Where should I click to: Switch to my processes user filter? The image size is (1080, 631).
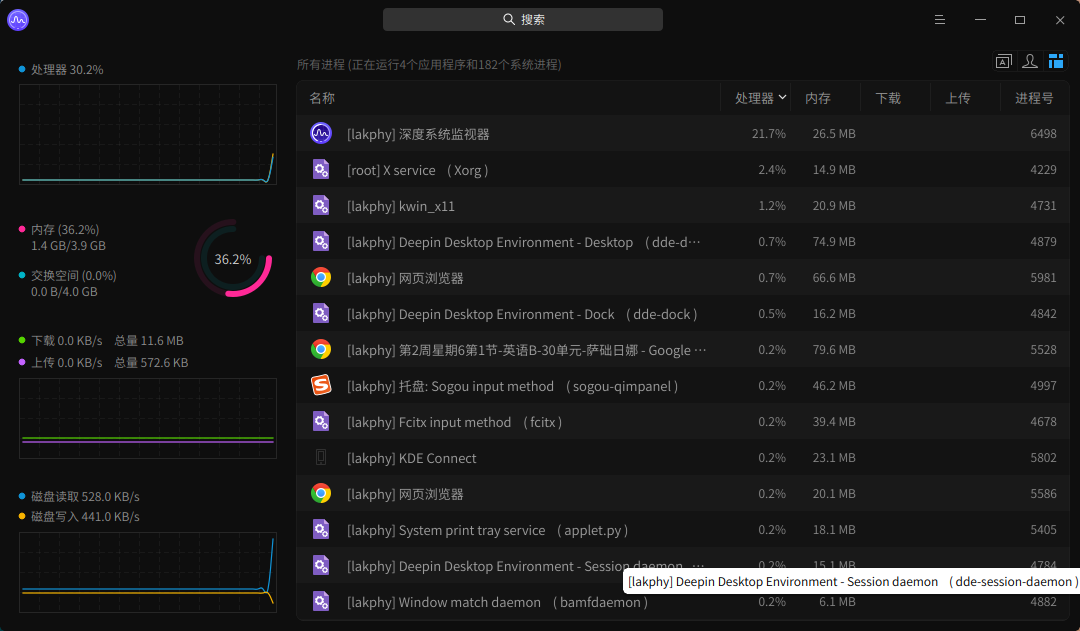[x=1029, y=62]
